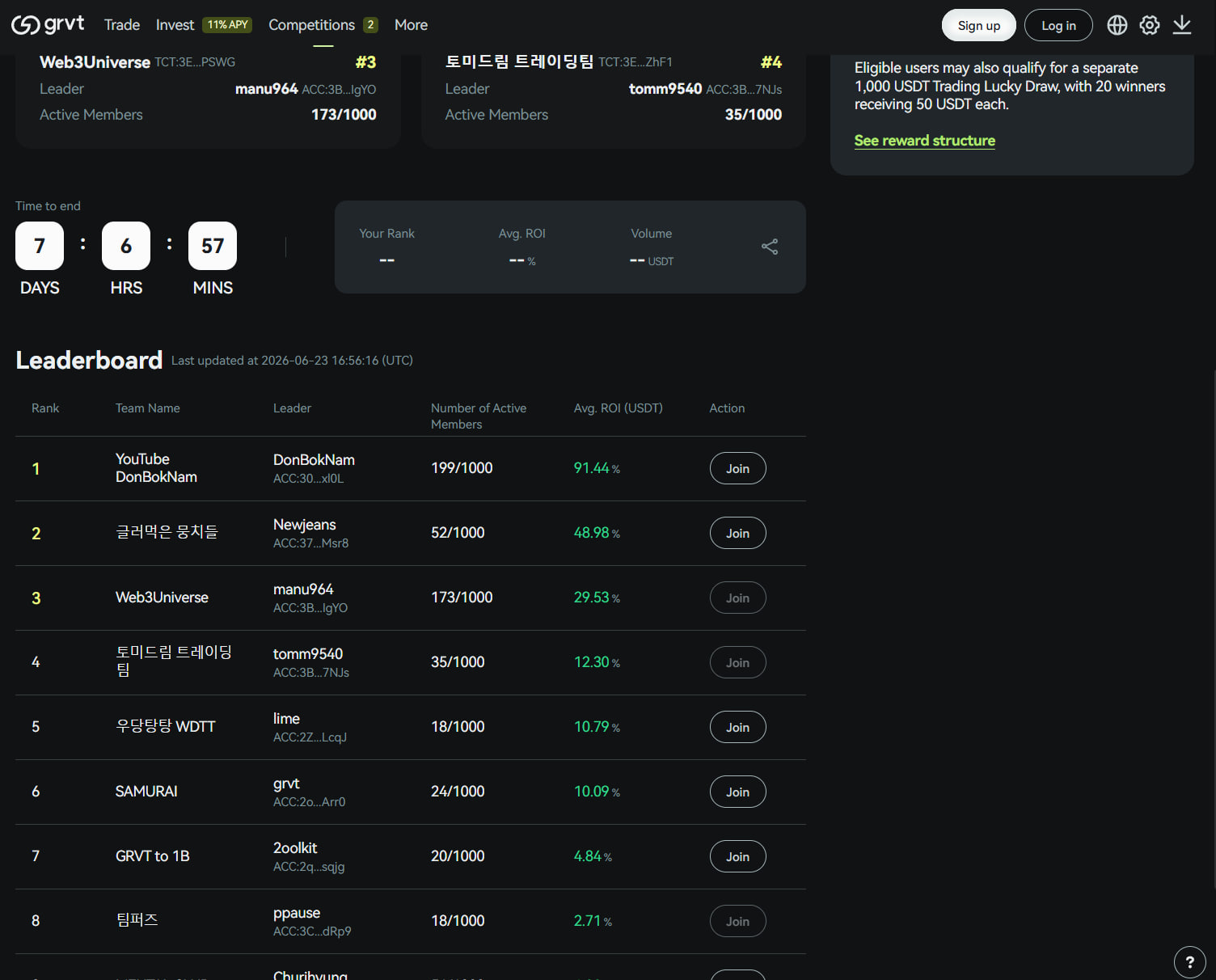Click the Rank column header

coord(45,408)
